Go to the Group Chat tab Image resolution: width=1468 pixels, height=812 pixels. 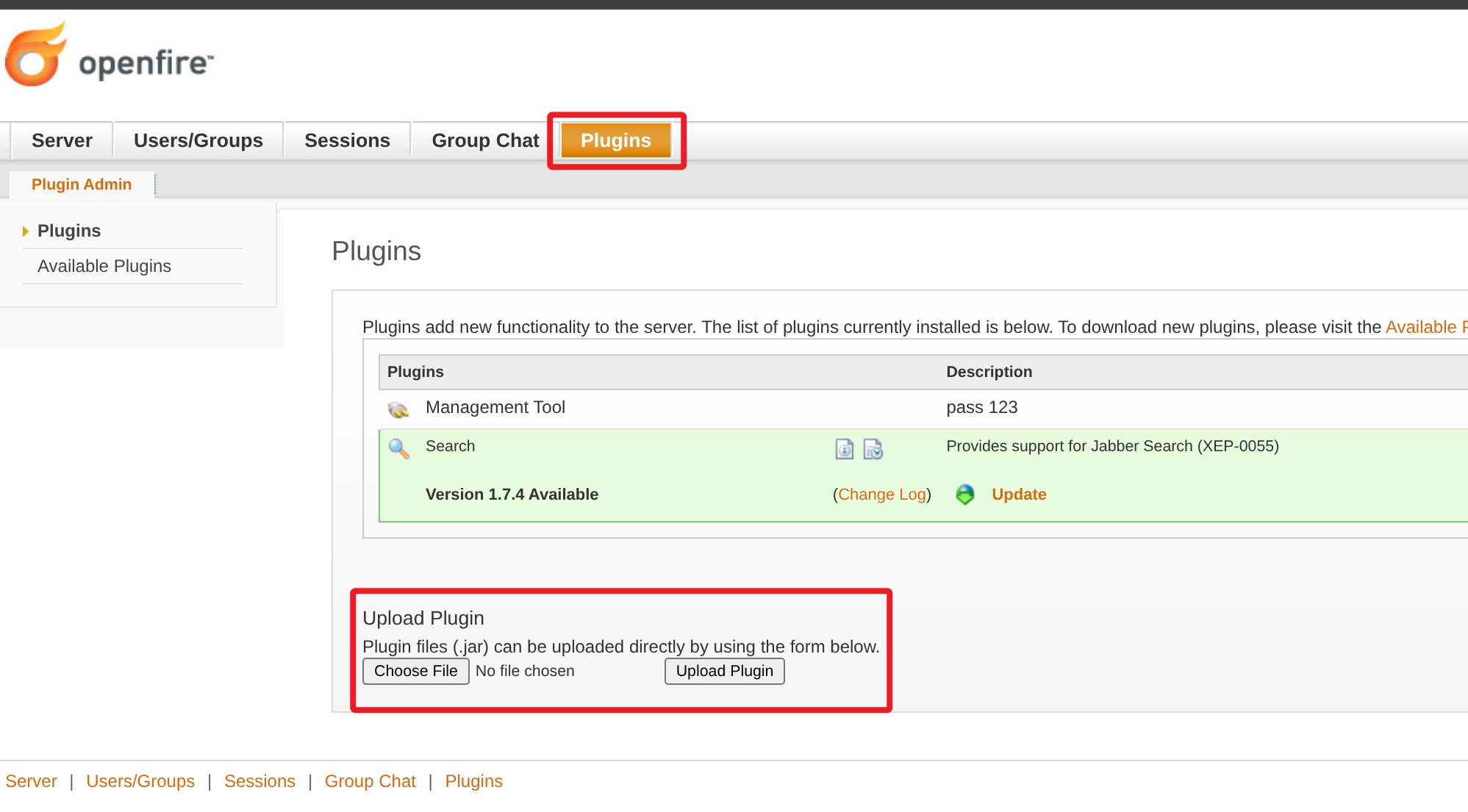(x=485, y=140)
